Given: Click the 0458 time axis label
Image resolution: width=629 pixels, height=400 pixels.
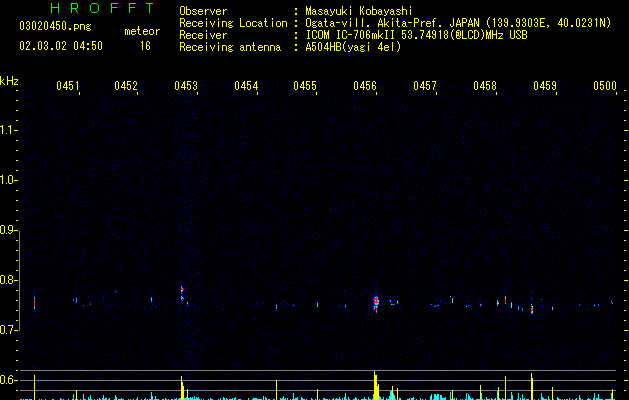Looking at the screenshot, I should (485, 85).
